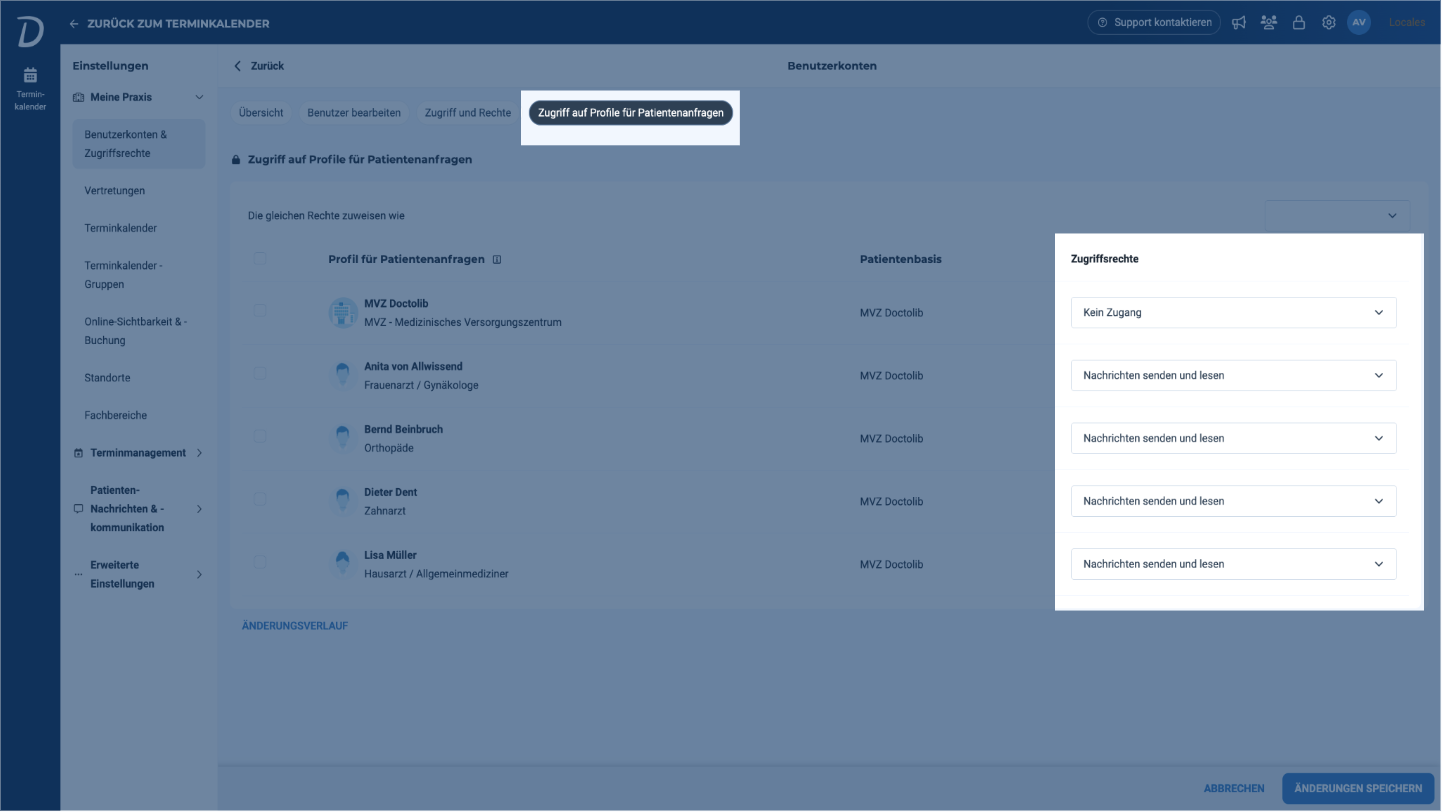1442x812 pixels.
Task: Expand Erweiterte Einstellungen section
Action: [199, 575]
